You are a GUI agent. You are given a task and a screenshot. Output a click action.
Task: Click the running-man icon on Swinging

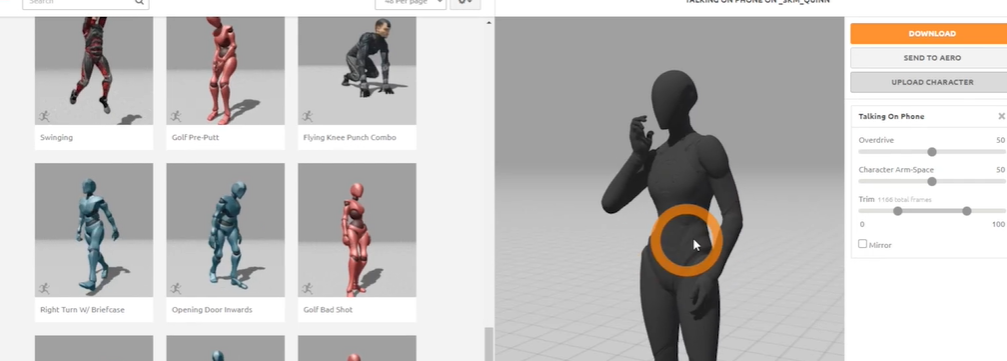coord(44,116)
